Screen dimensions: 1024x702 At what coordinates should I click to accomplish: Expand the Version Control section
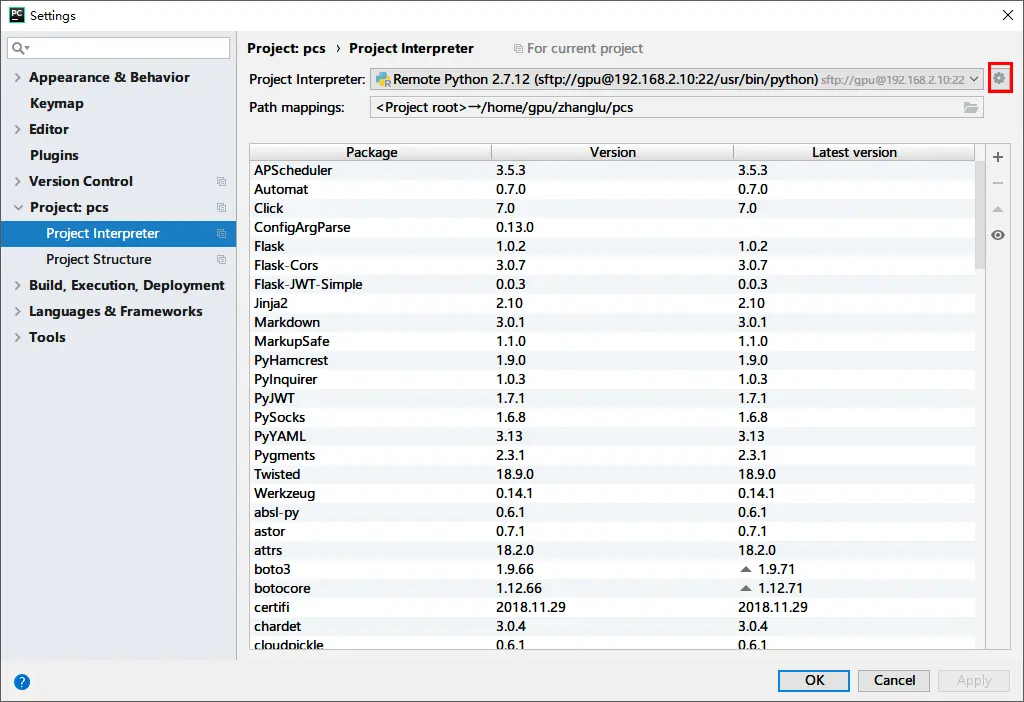18,182
